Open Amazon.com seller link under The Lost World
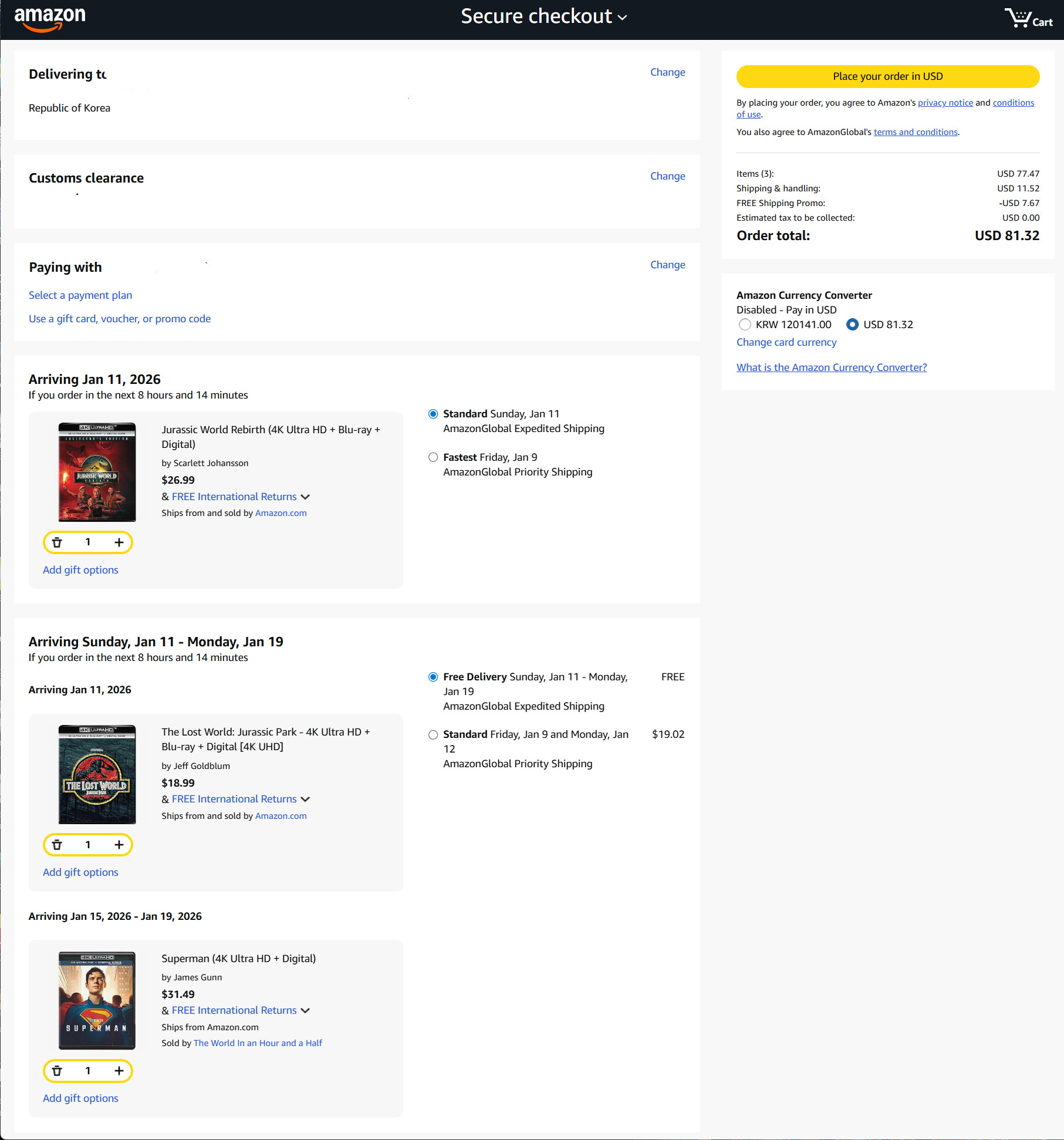This screenshot has height=1140, width=1064. pyautogui.click(x=281, y=816)
